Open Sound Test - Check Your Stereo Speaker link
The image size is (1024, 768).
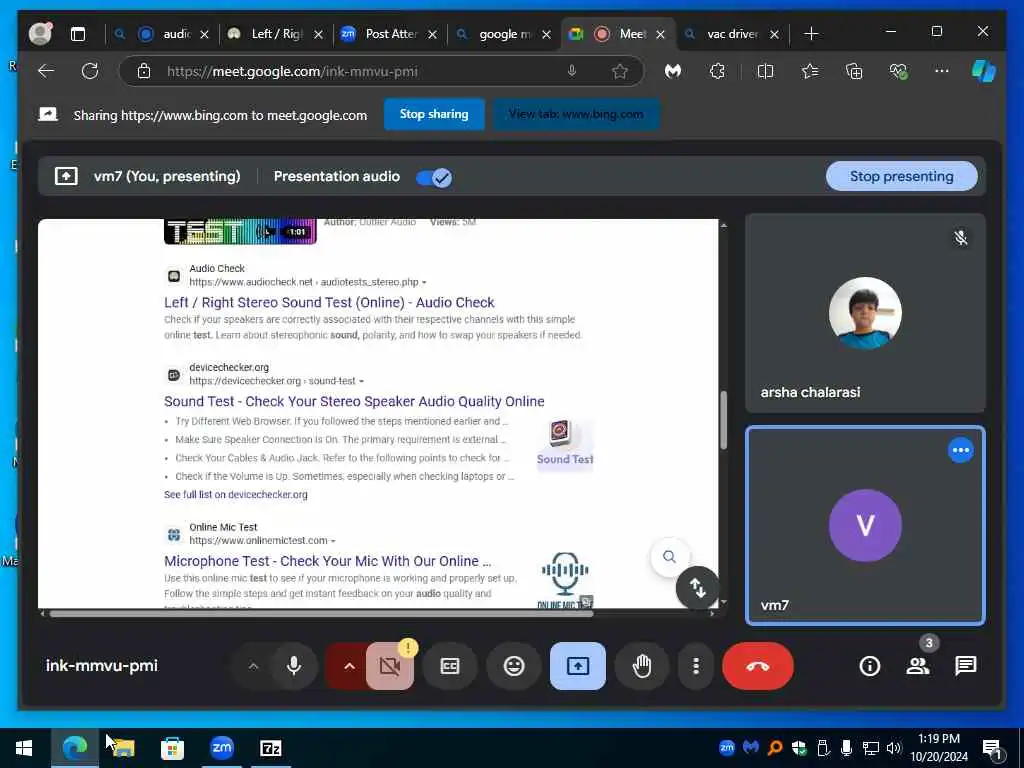click(x=354, y=402)
